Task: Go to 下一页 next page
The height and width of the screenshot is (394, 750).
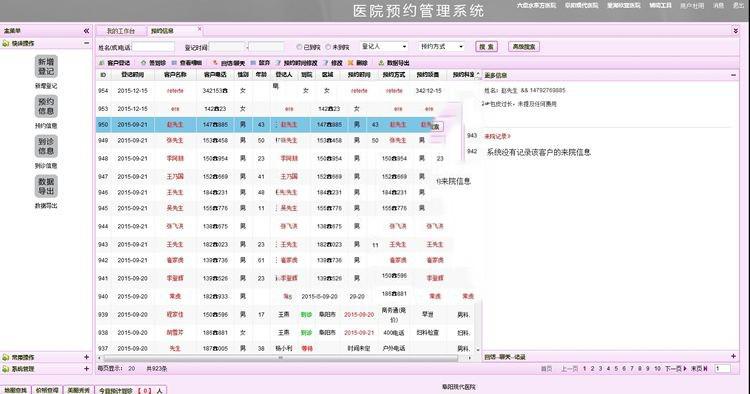Action: point(676,369)
